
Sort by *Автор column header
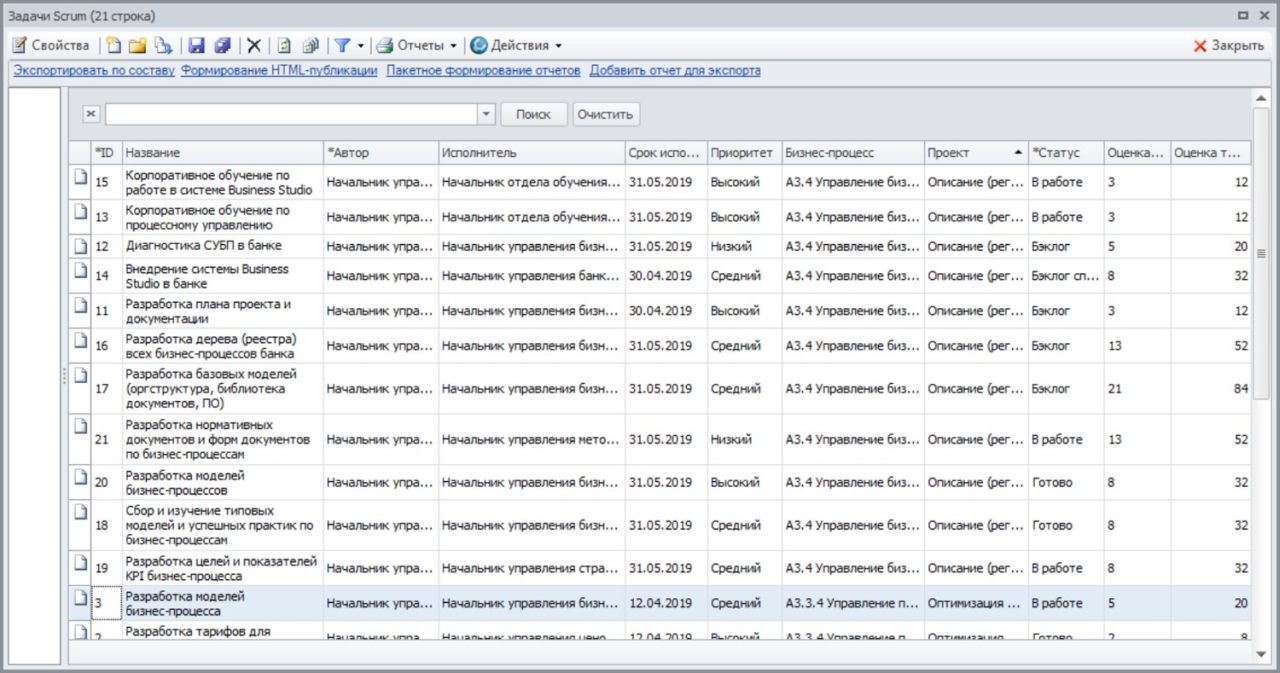click(380, 153)
